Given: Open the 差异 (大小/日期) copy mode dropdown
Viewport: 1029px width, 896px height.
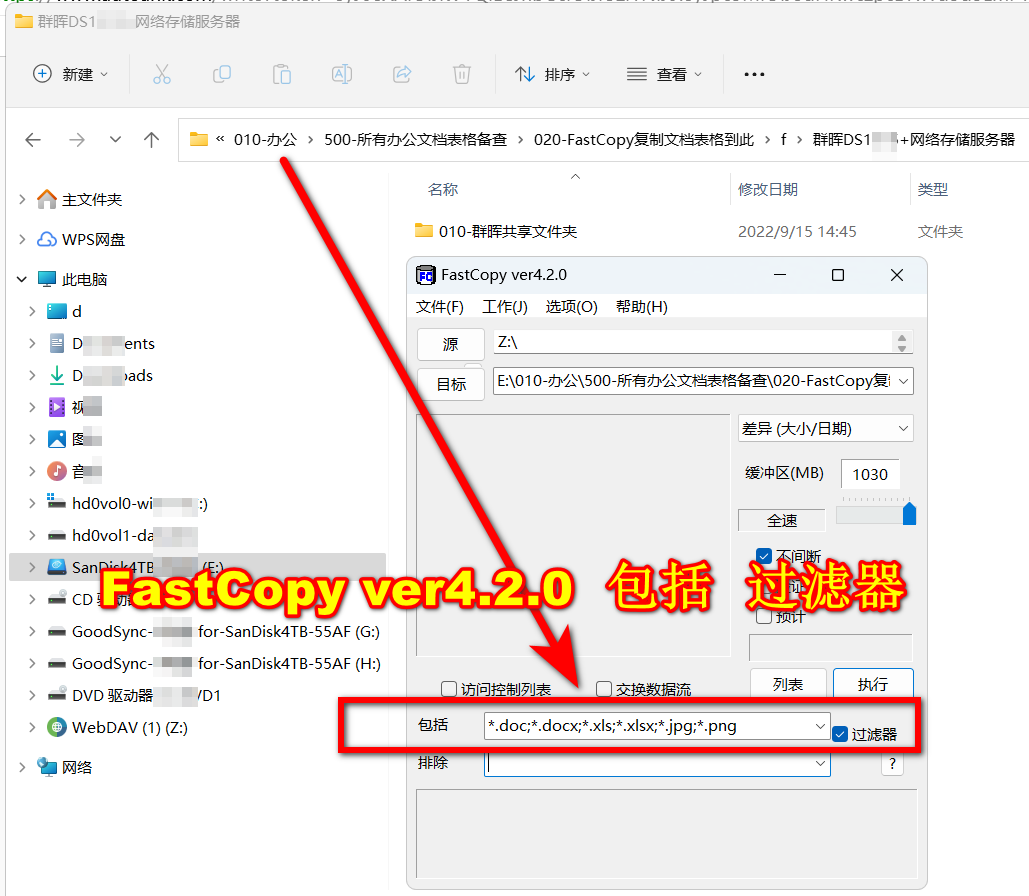Looking at the screenshot, I should (x=826, y=429).
